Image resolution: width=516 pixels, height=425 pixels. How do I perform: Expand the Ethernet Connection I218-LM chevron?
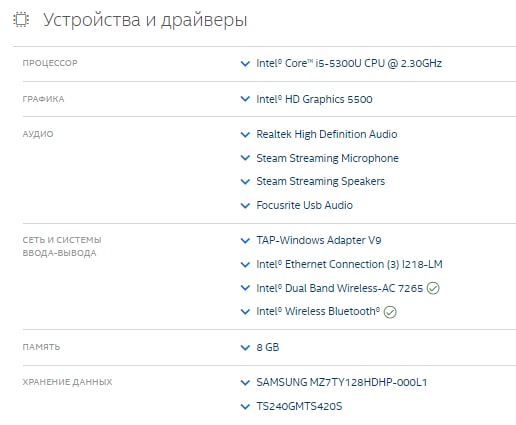pos(245,264)
